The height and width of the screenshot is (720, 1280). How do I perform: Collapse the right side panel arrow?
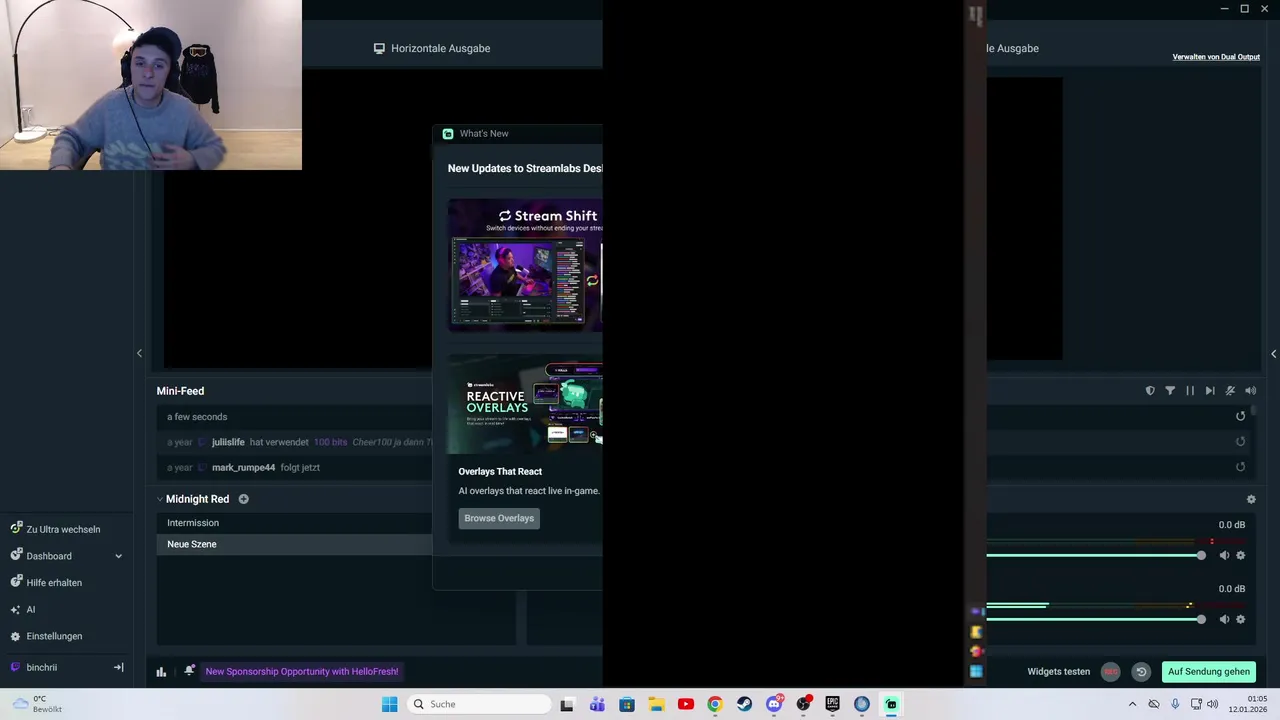pyautogui.click(x=1273, y=353)
